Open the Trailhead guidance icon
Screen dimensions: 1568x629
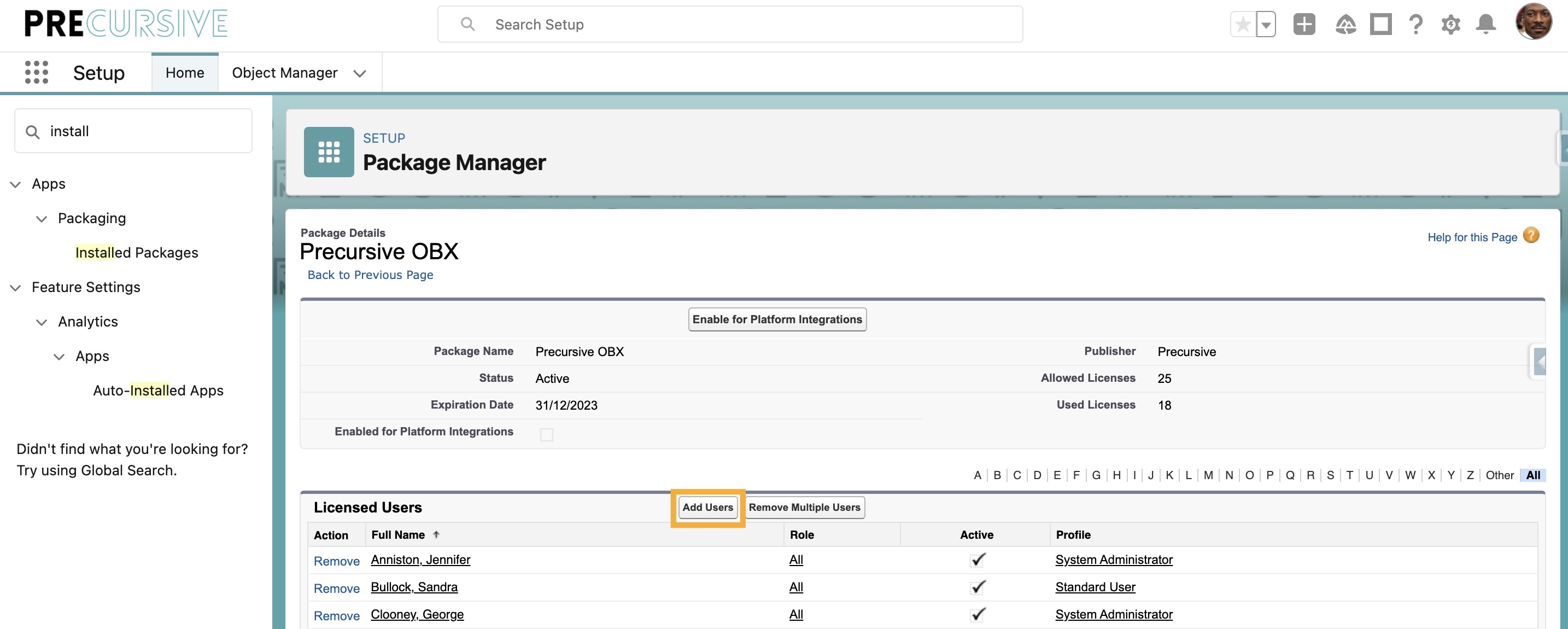coord(1345,25)
